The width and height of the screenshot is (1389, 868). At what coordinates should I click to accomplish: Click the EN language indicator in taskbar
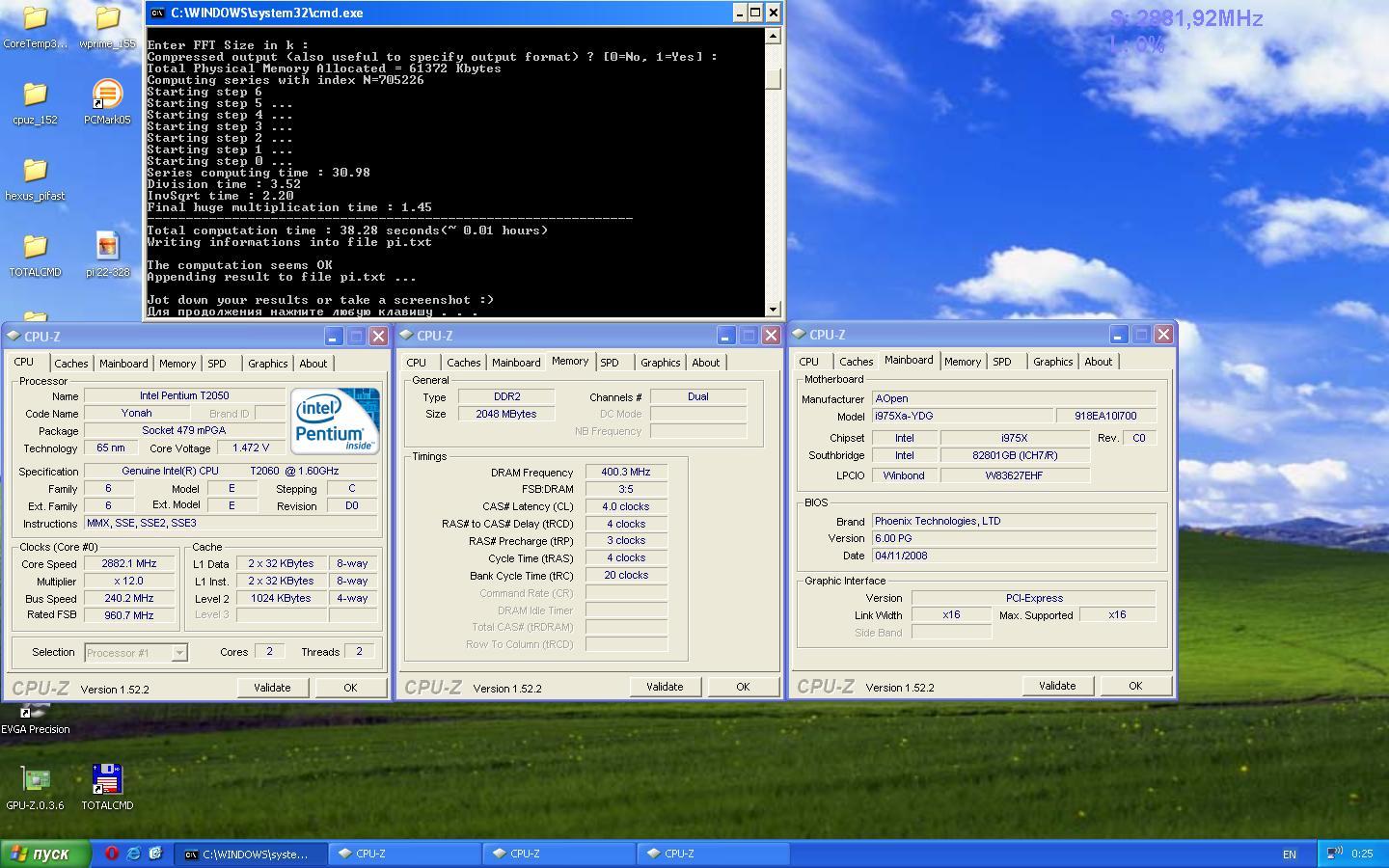(x=1290, y=854)
